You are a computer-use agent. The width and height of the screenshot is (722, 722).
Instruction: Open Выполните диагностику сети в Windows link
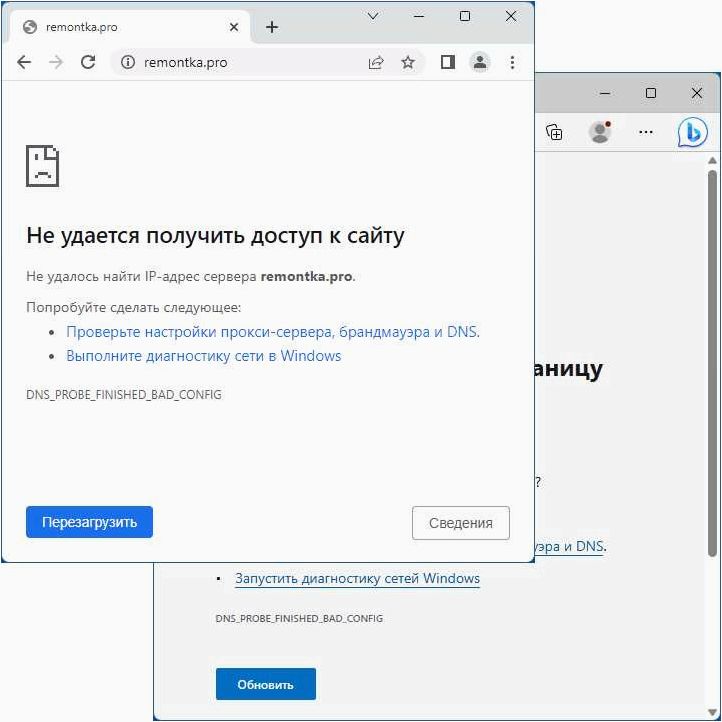click(x=204, y=356)
